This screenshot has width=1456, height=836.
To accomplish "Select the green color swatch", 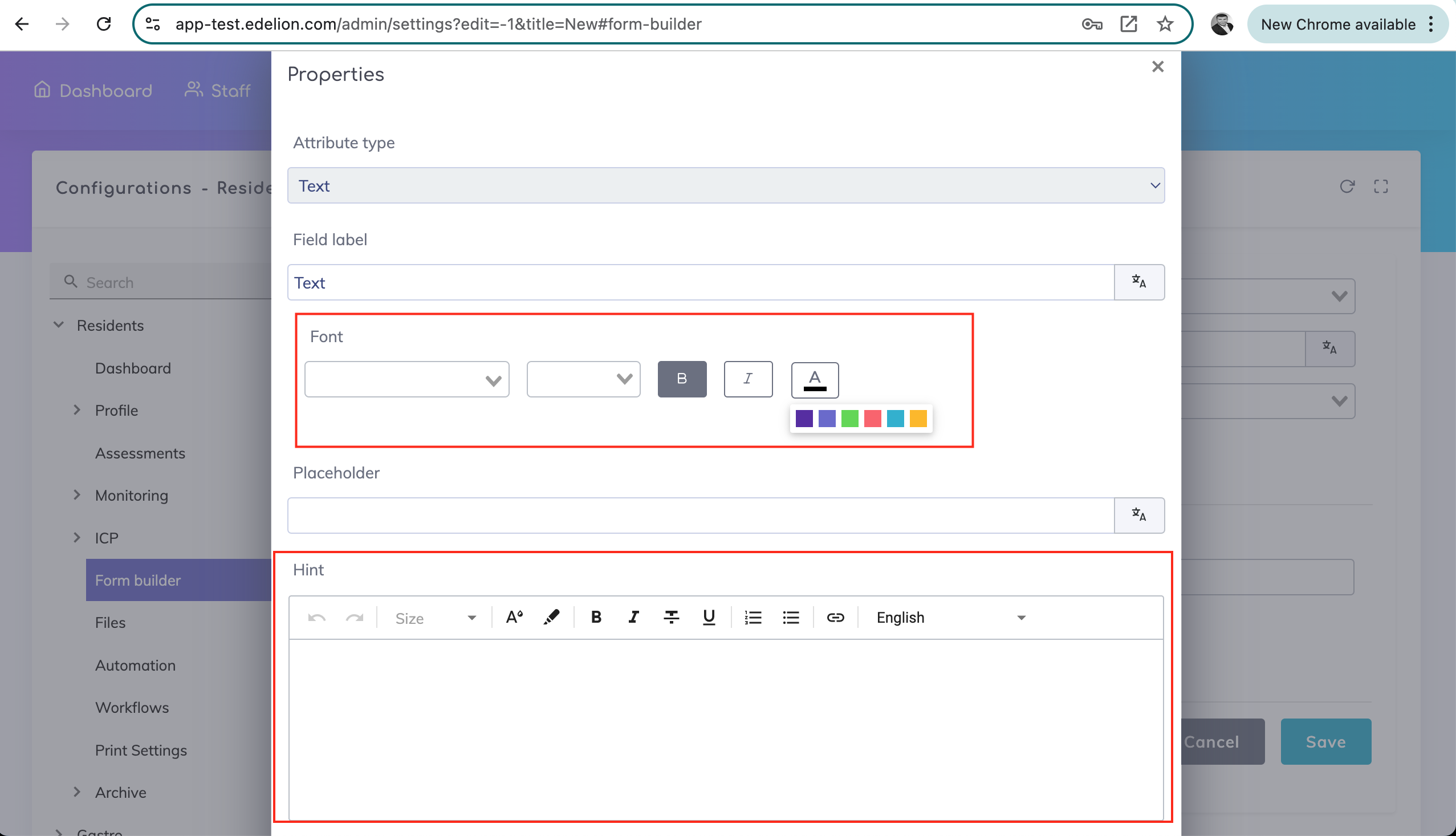I will pos(849,419).
